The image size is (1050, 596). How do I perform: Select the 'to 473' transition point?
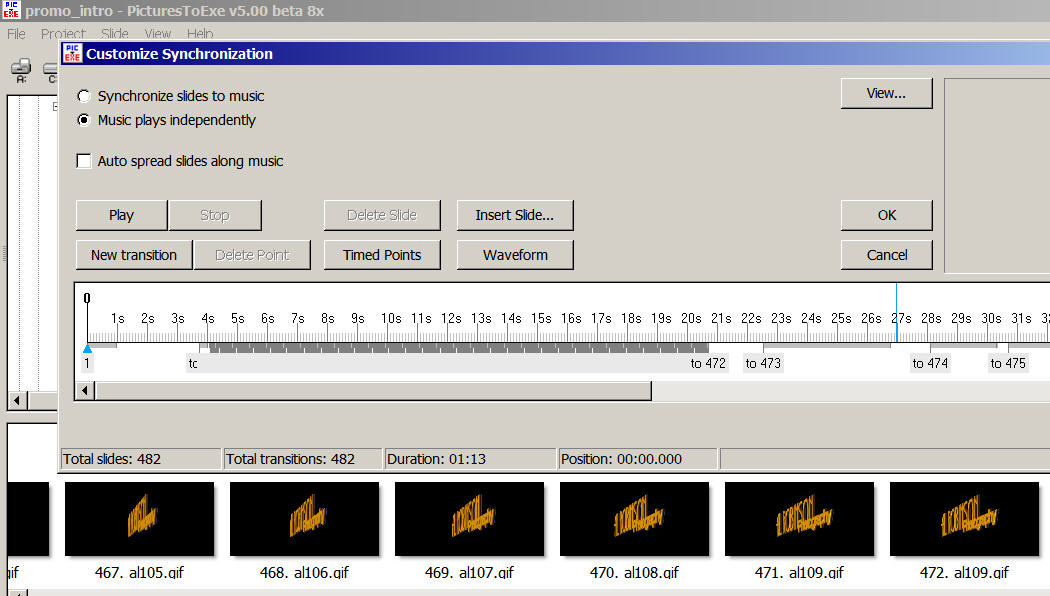click(x=763, y=363)
